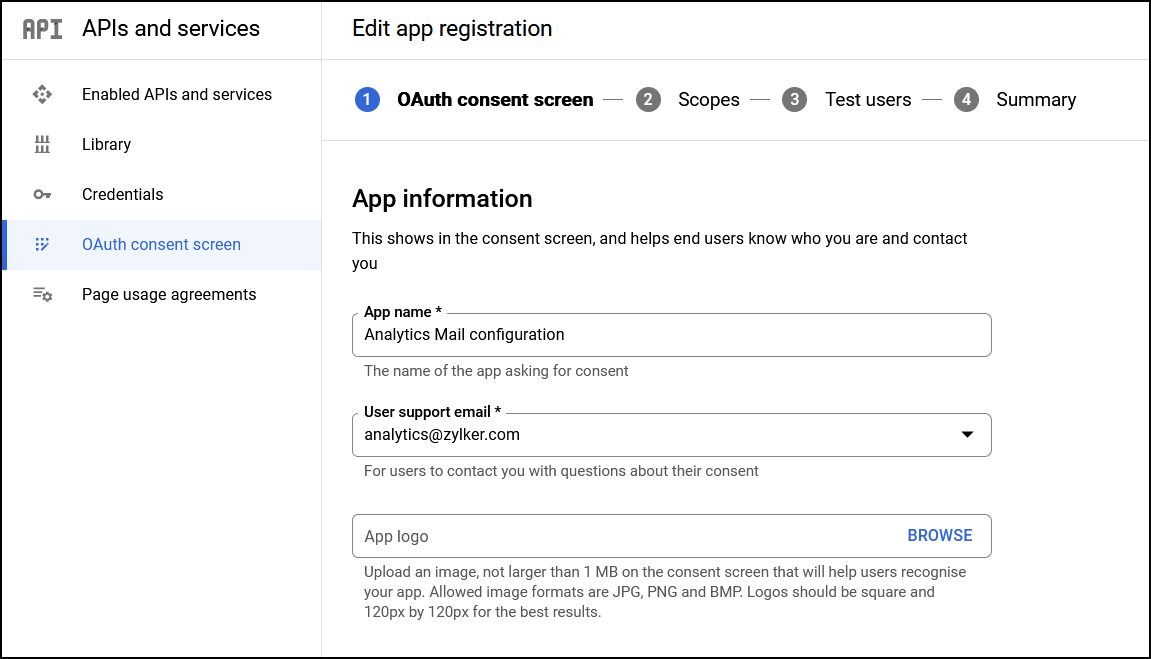Viewport: 1151px width, 659px height.
Task: Click step 1 circle indicator
Action: [x=369, y=99]
